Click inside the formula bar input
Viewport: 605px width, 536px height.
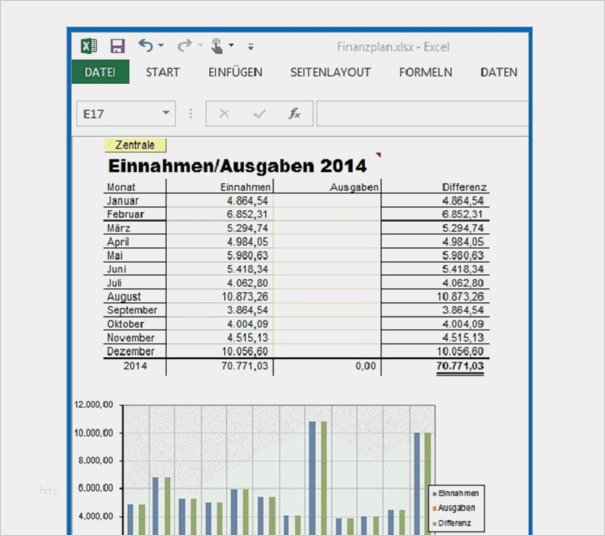point(420,114)
